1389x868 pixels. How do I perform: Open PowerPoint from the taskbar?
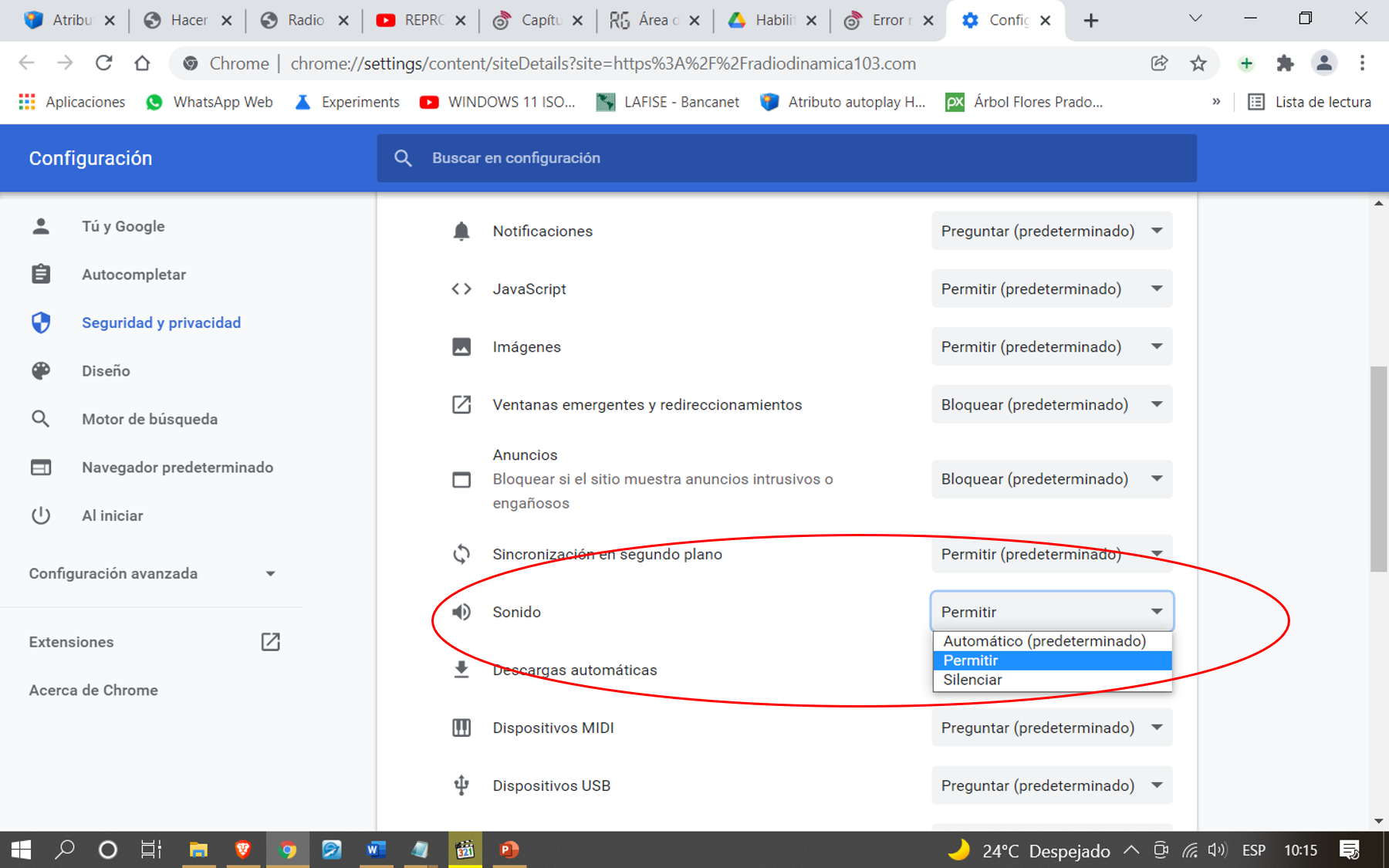tap(509, 849)
